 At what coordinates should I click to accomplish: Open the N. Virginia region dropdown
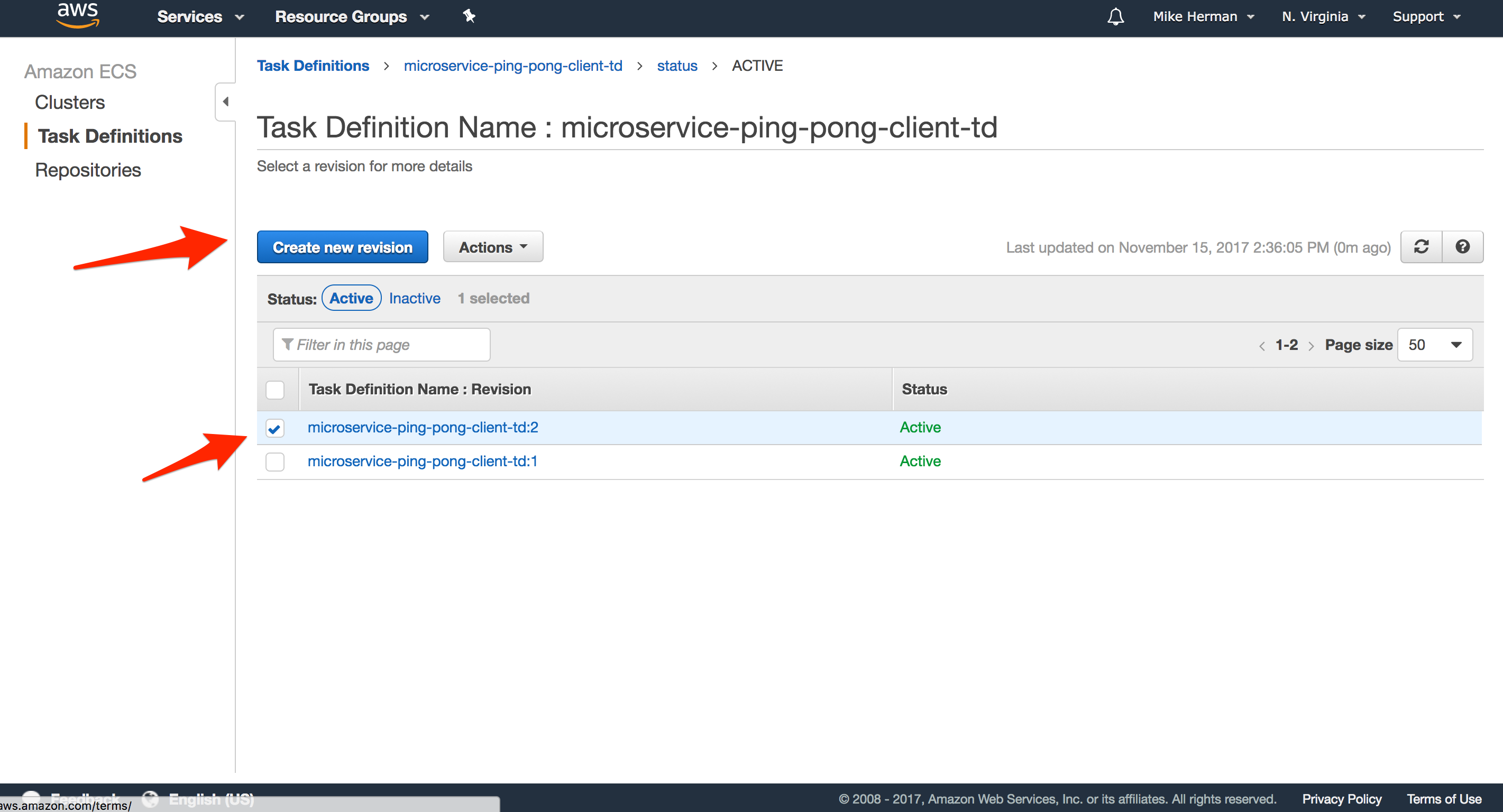(1323, 16)
